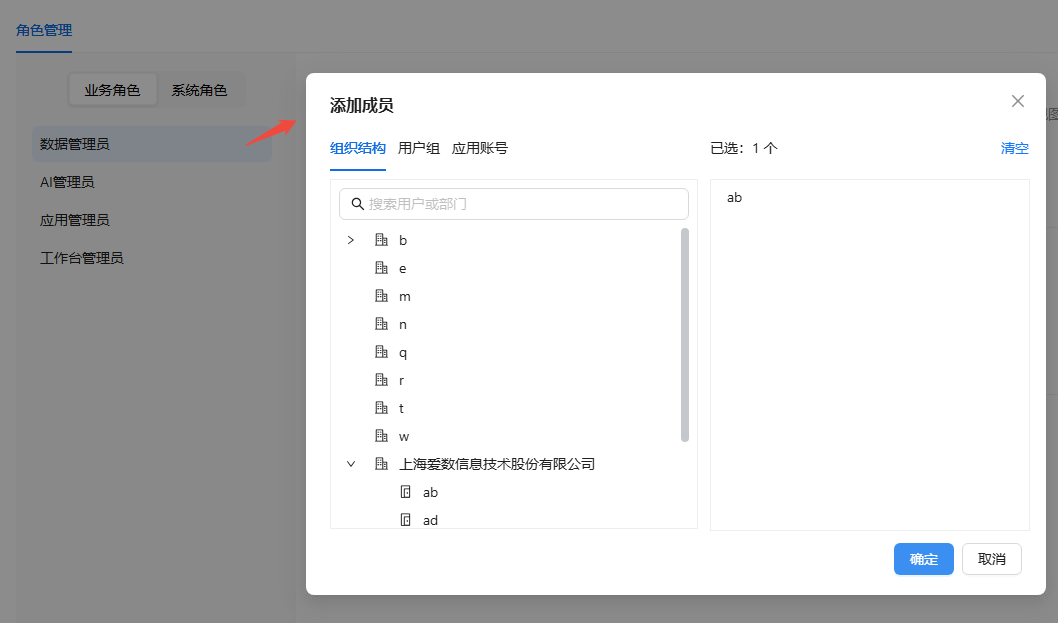Select department n in the tree
Screen dimensions: 1058x623
point(403,325)
